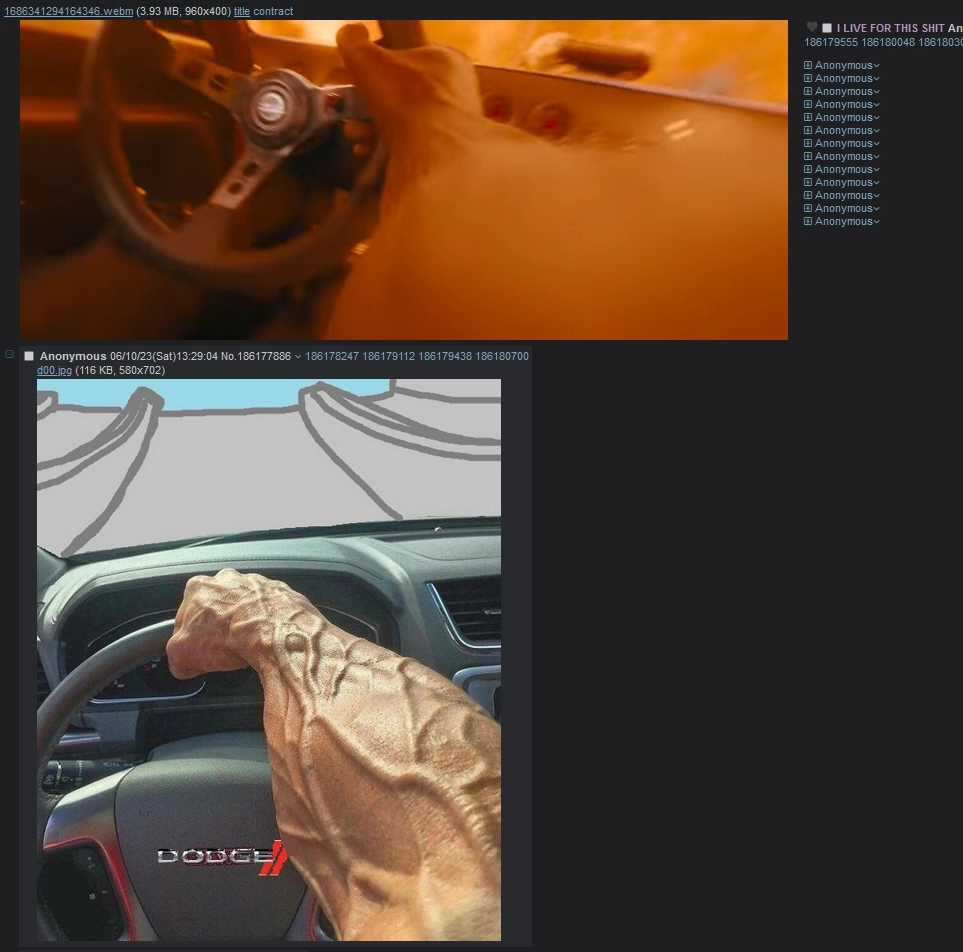Screen dimensions: 963x952
Task: Open the menu arrow on the first collapsed Anonymous post
Action: pyautogui.click(x=876, y=66)
